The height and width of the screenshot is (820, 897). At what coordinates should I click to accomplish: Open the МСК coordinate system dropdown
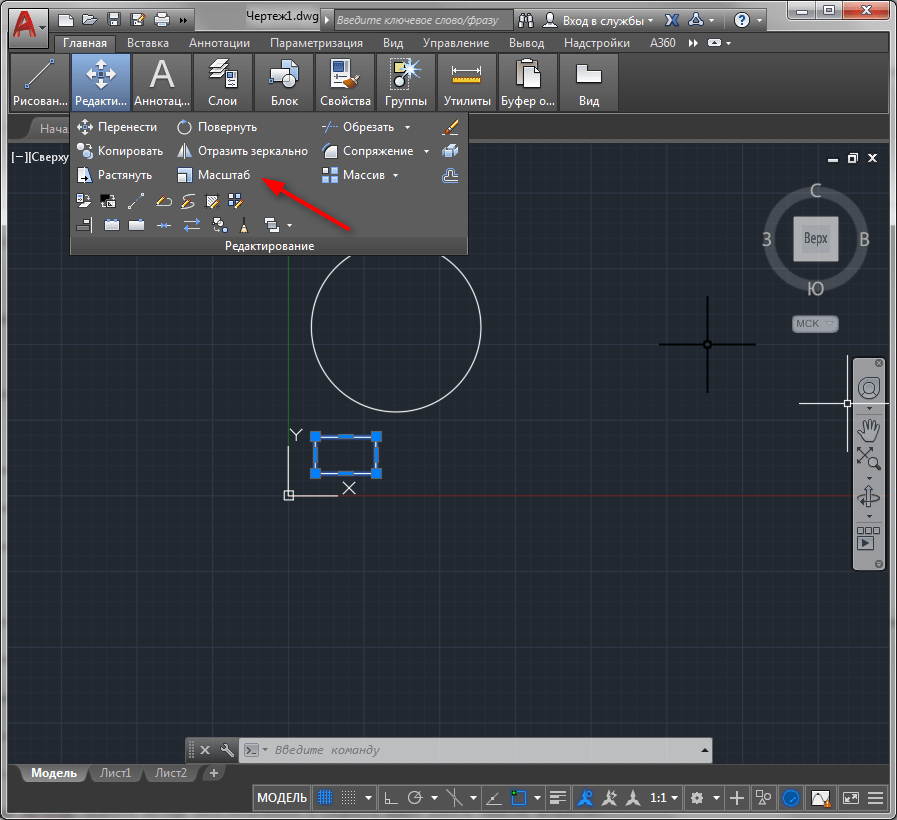[815, 323]
